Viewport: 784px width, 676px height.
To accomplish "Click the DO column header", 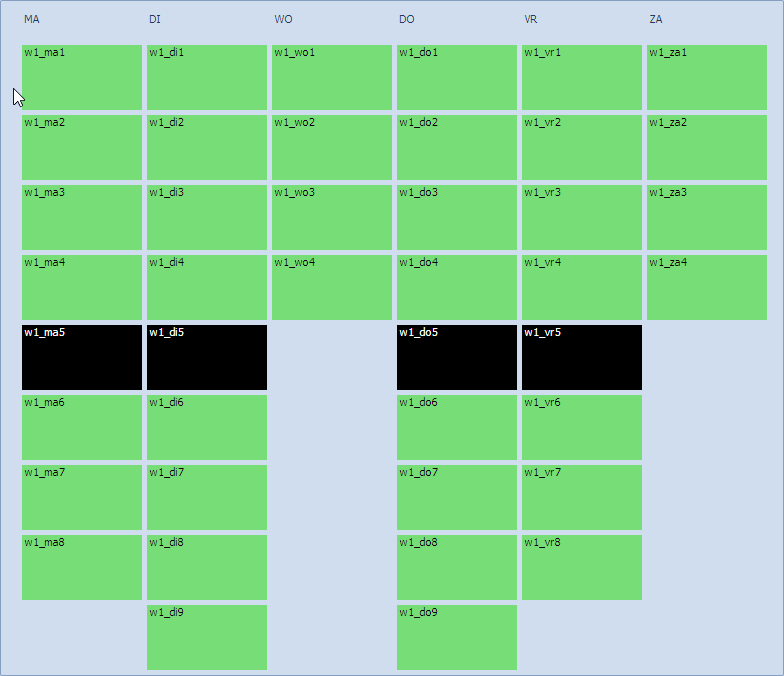I will click(x=406, y=20).
